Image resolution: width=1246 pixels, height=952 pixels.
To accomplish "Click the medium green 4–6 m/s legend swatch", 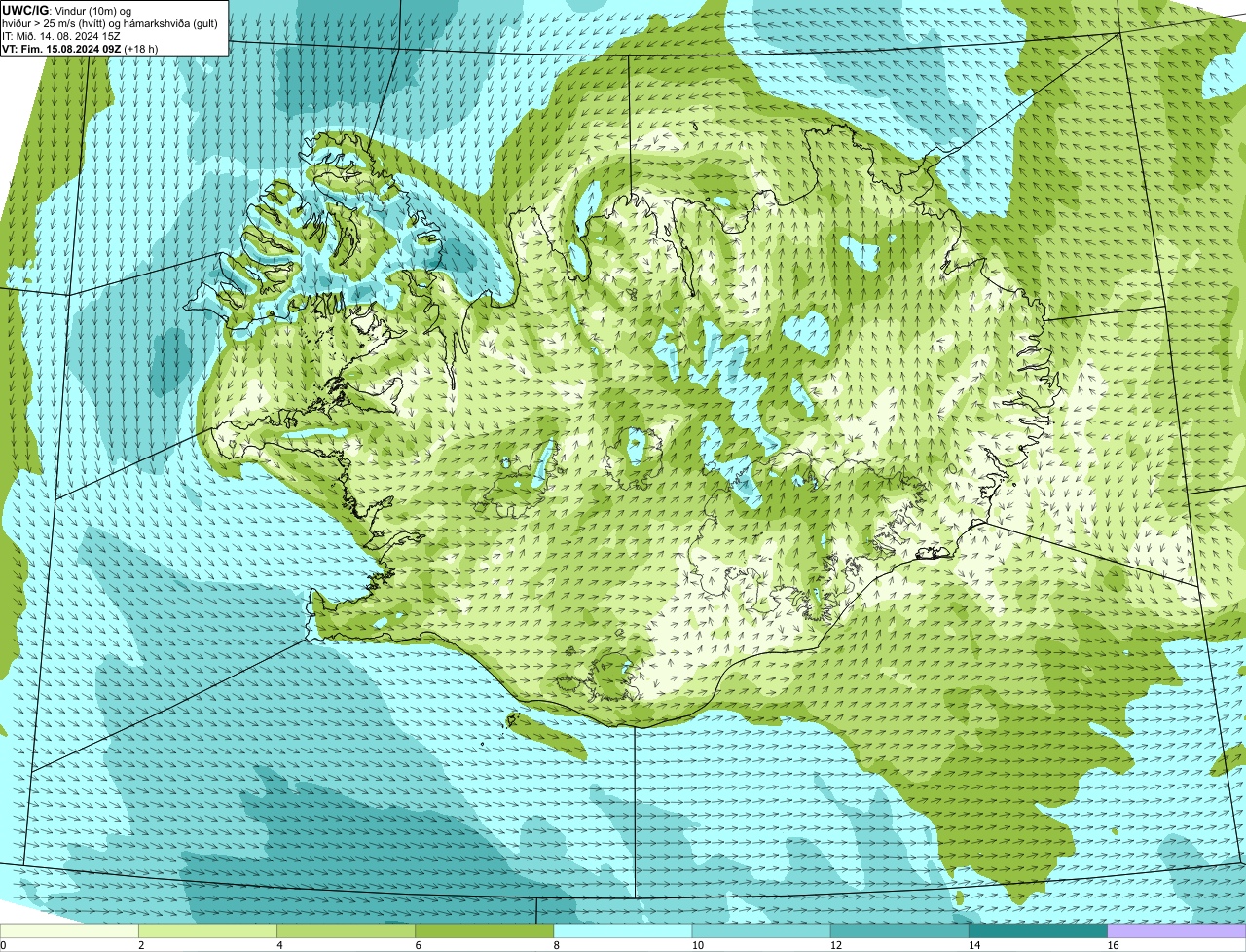I will click(x=347, y=932).
